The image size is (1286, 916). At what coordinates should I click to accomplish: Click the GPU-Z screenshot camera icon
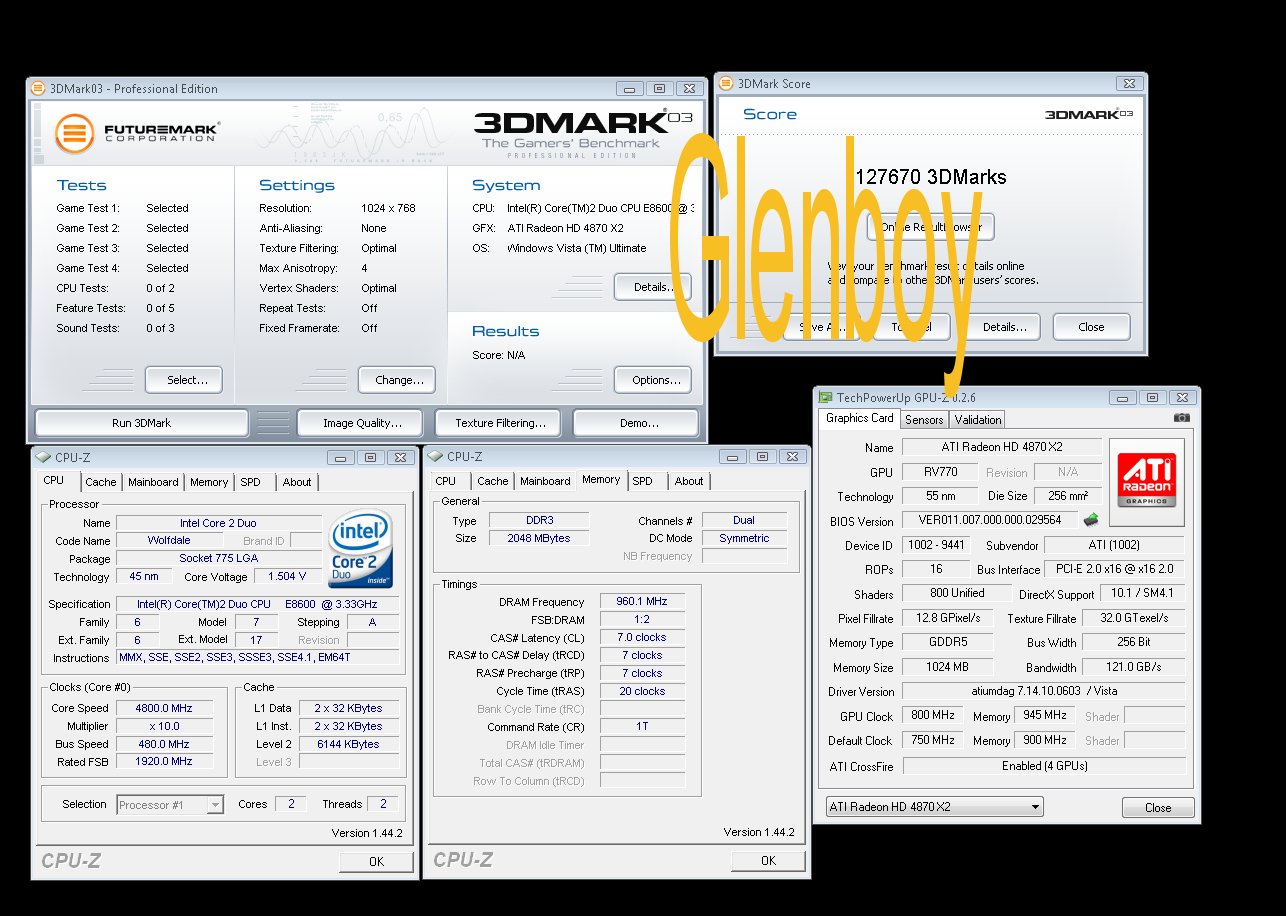pyautogui.click(x=1181, y=418)
